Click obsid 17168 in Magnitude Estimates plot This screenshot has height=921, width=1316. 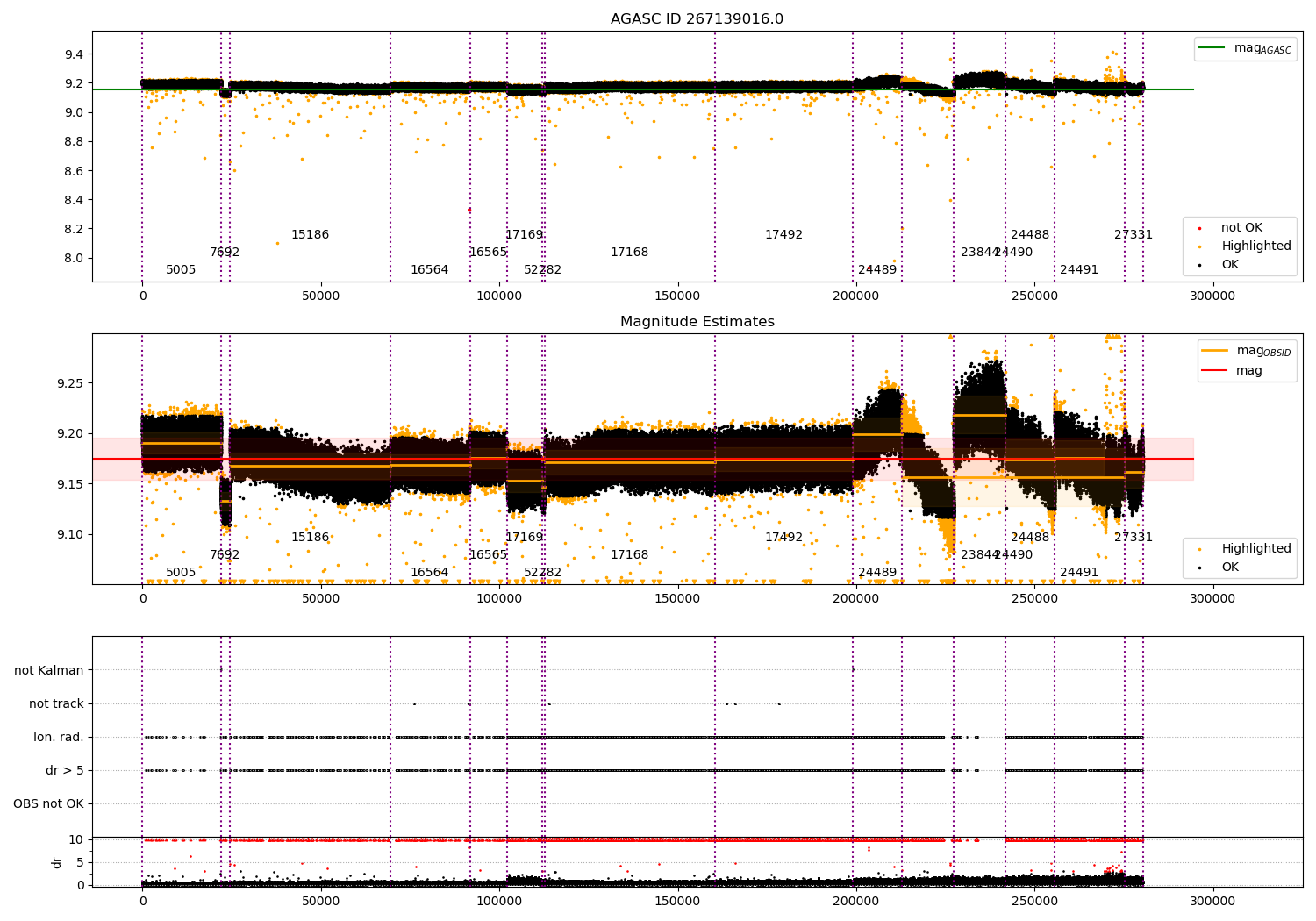[x=629, y=555]
